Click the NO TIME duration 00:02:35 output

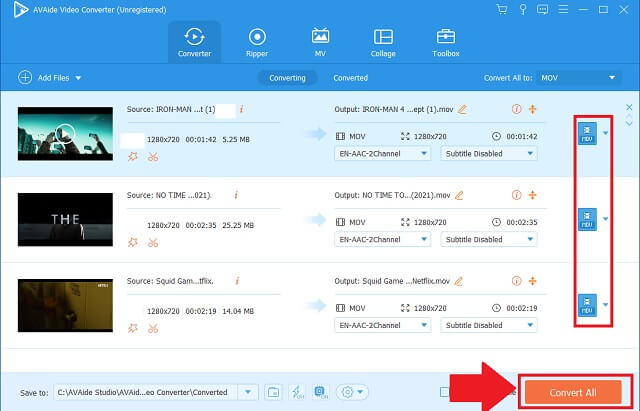pyautogui.click(x=522, y=222)
